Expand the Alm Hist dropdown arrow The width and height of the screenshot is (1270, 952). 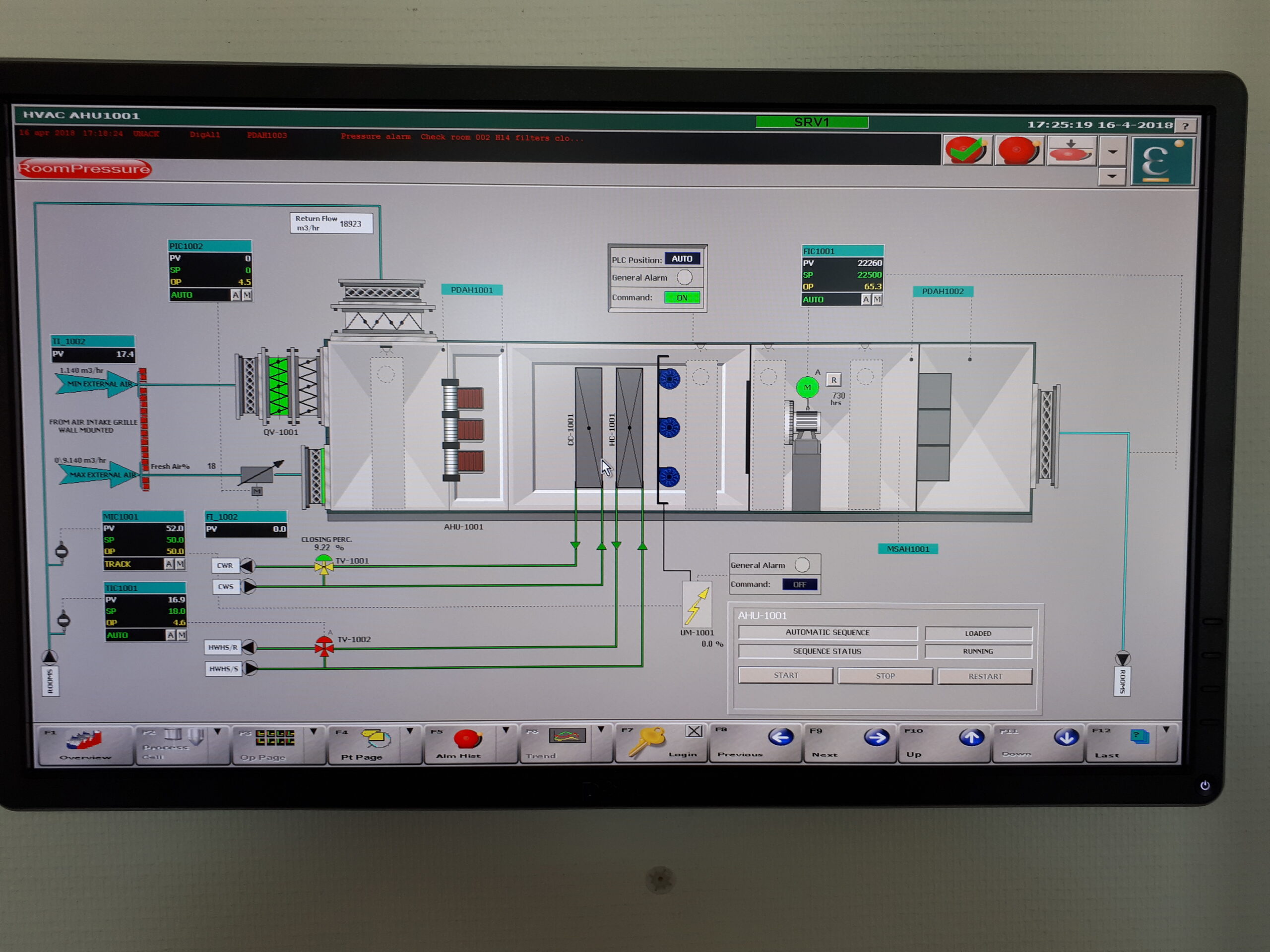[x=506, y=731]
